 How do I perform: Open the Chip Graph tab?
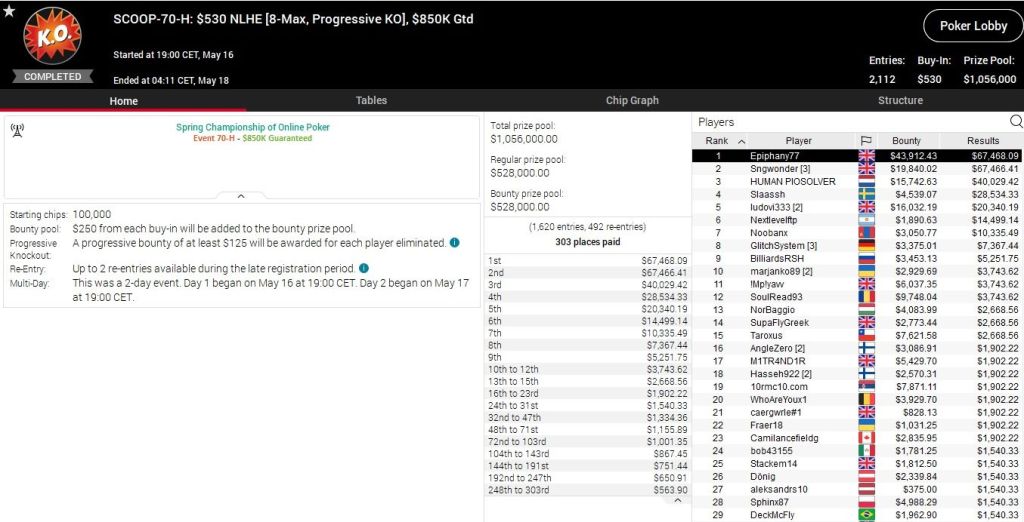(x=632, y=100)
